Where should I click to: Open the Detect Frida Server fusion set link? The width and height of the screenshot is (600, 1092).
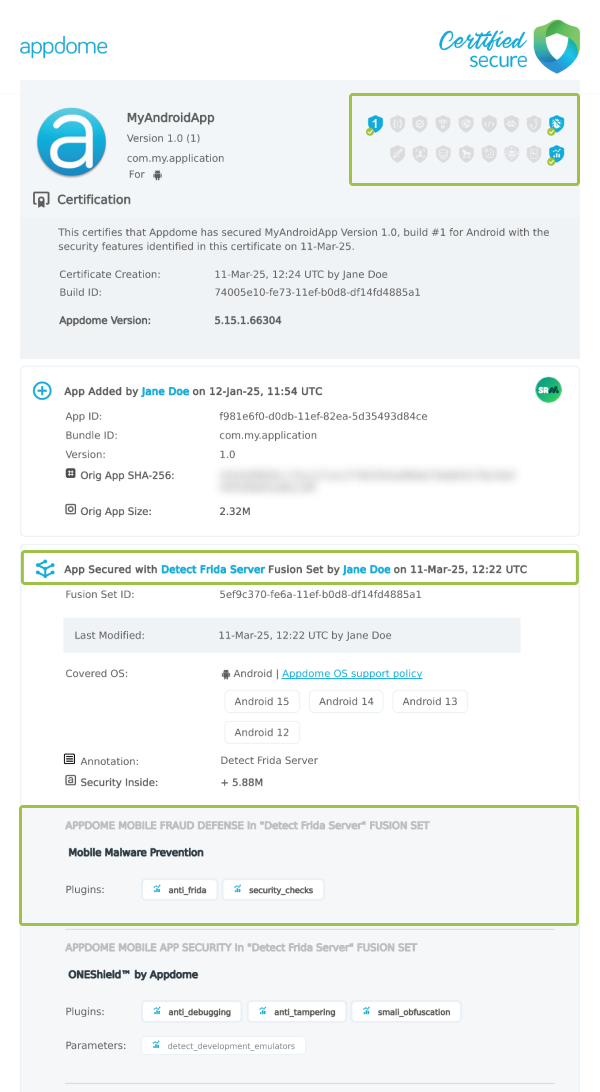pos(213,569)
